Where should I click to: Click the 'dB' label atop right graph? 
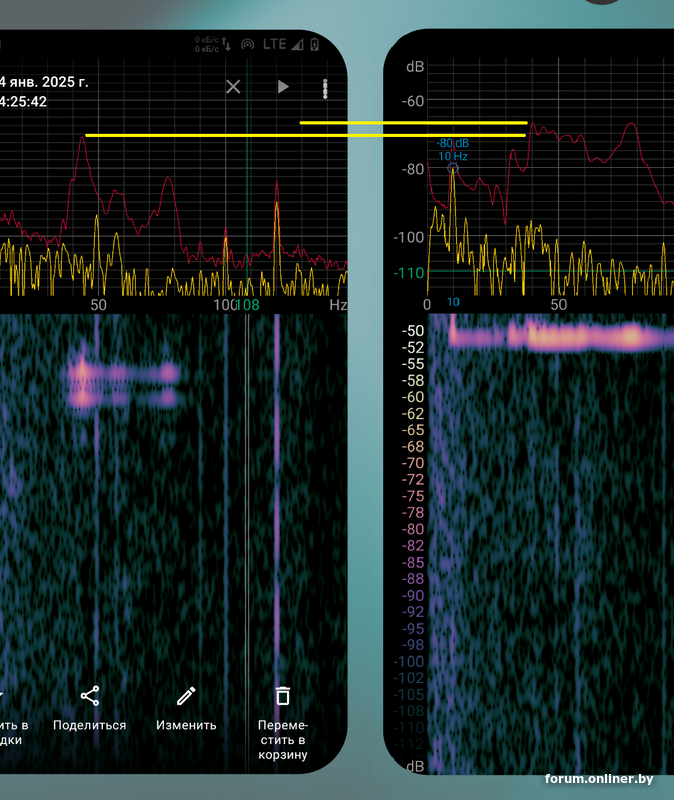coord(415,67)
